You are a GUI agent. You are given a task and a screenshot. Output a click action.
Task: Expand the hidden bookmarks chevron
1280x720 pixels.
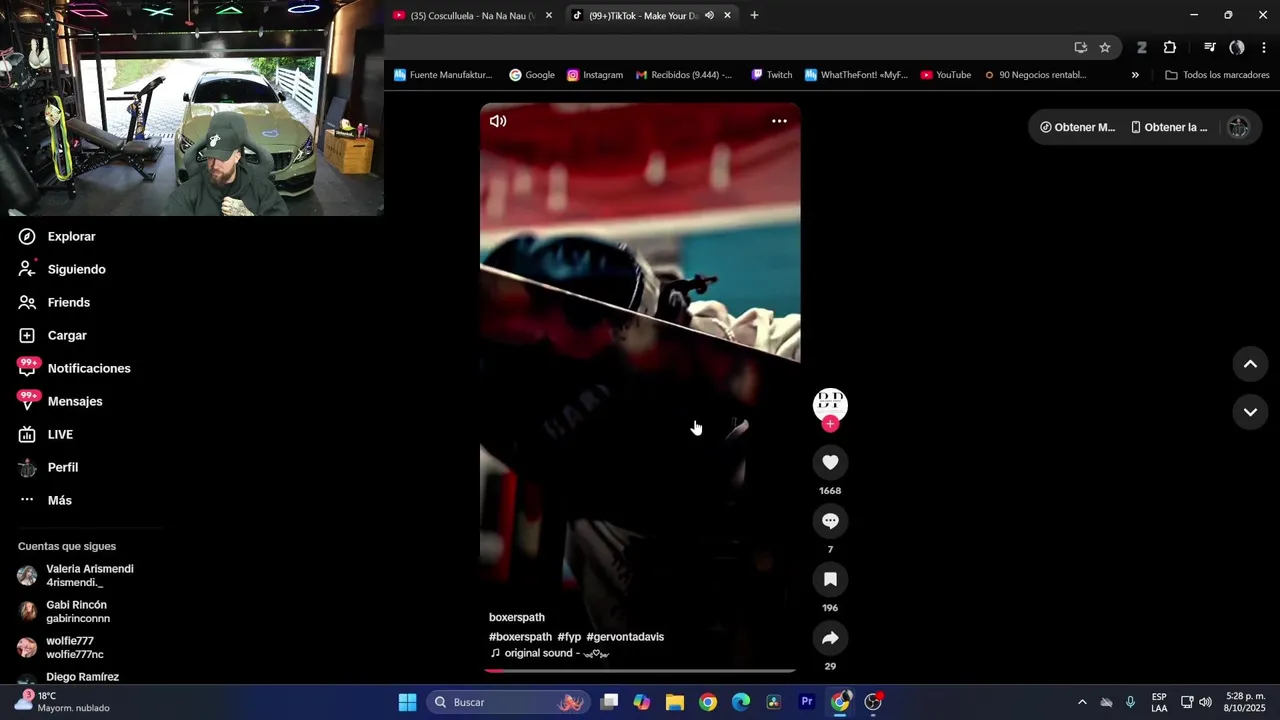coord(1135,75)
